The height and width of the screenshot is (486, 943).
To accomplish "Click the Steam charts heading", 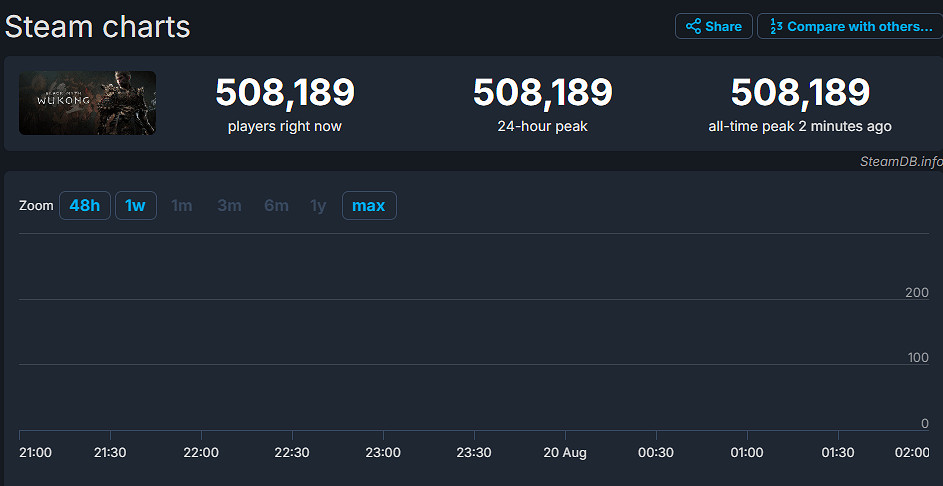I will (x=97, y=27).
